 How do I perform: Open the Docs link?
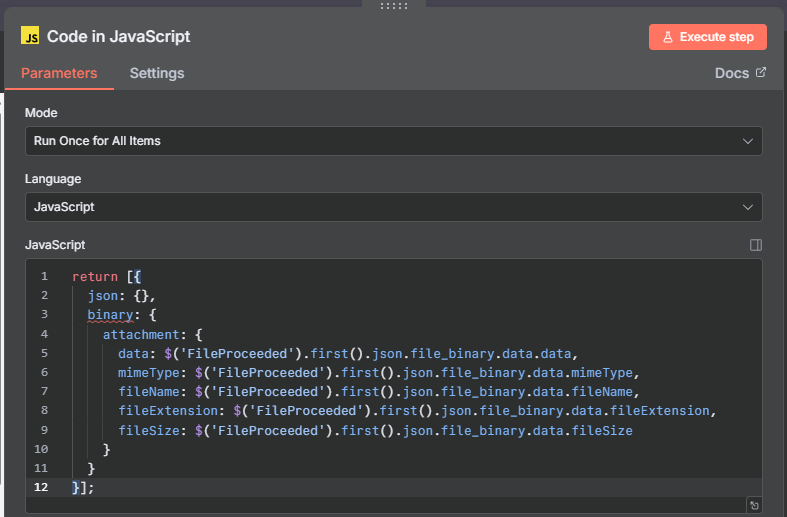tap(732, 73)
